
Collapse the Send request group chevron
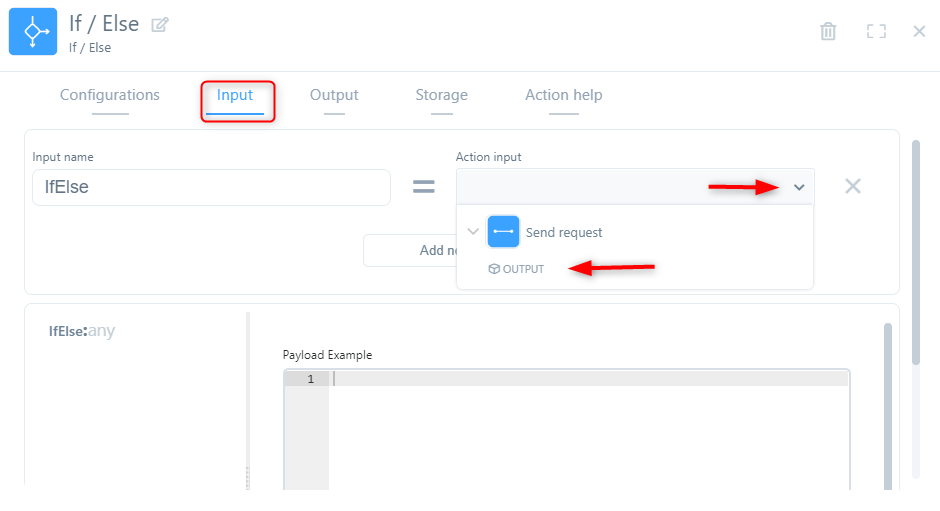[473, 232]
